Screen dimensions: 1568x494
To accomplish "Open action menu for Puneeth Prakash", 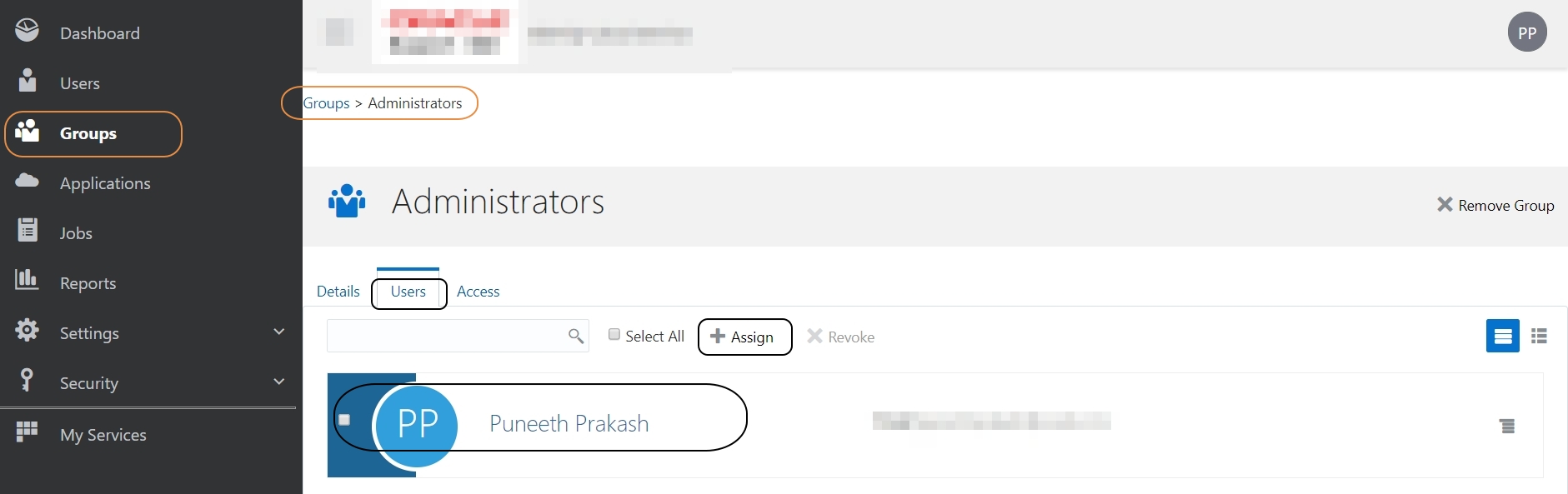I will (1507, 427).
